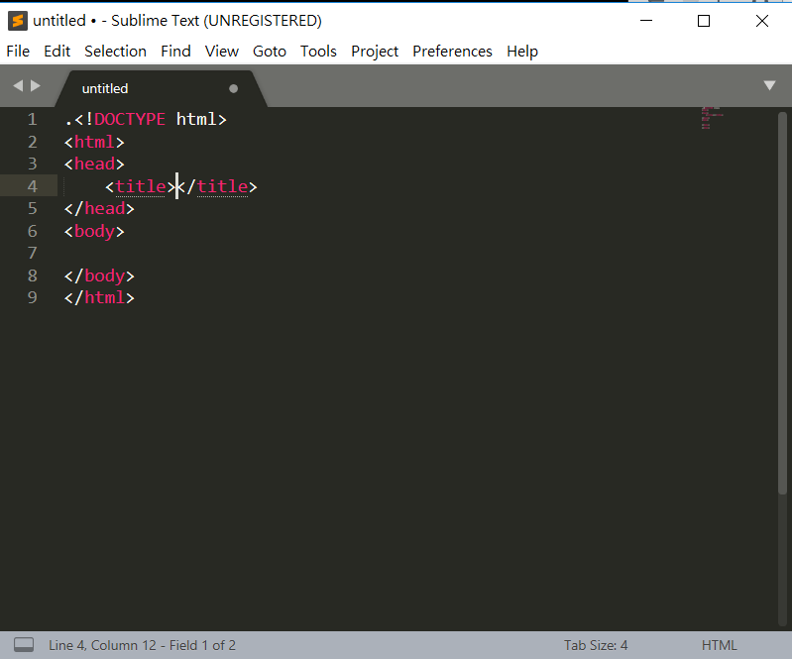Click line number 1 in the gutter
Screen dimensions: 792x659
(32, 119)
